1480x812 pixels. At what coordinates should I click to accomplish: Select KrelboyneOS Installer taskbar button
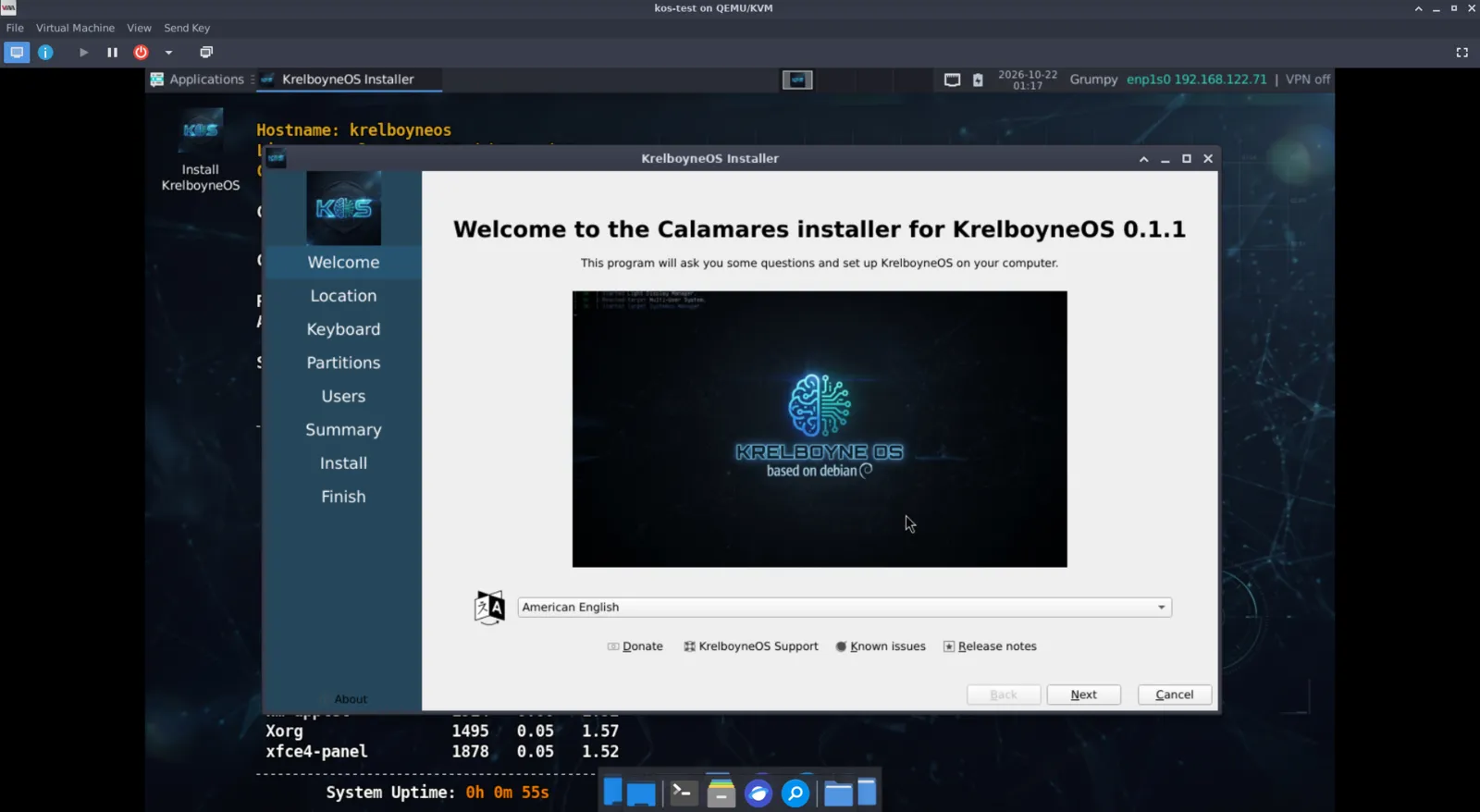pos(349,80)
